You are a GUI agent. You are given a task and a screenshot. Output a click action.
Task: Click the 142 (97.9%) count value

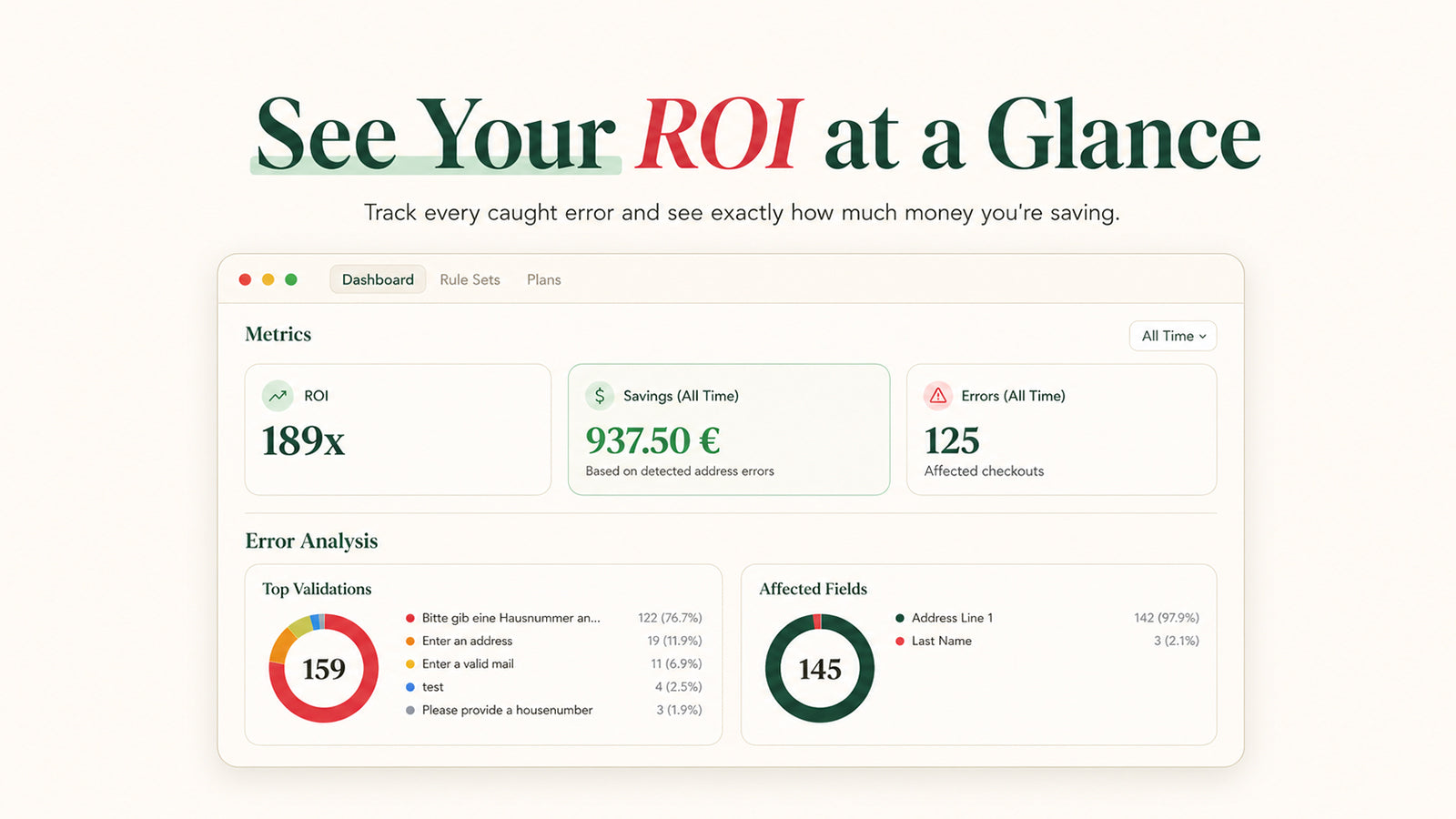1167,618
